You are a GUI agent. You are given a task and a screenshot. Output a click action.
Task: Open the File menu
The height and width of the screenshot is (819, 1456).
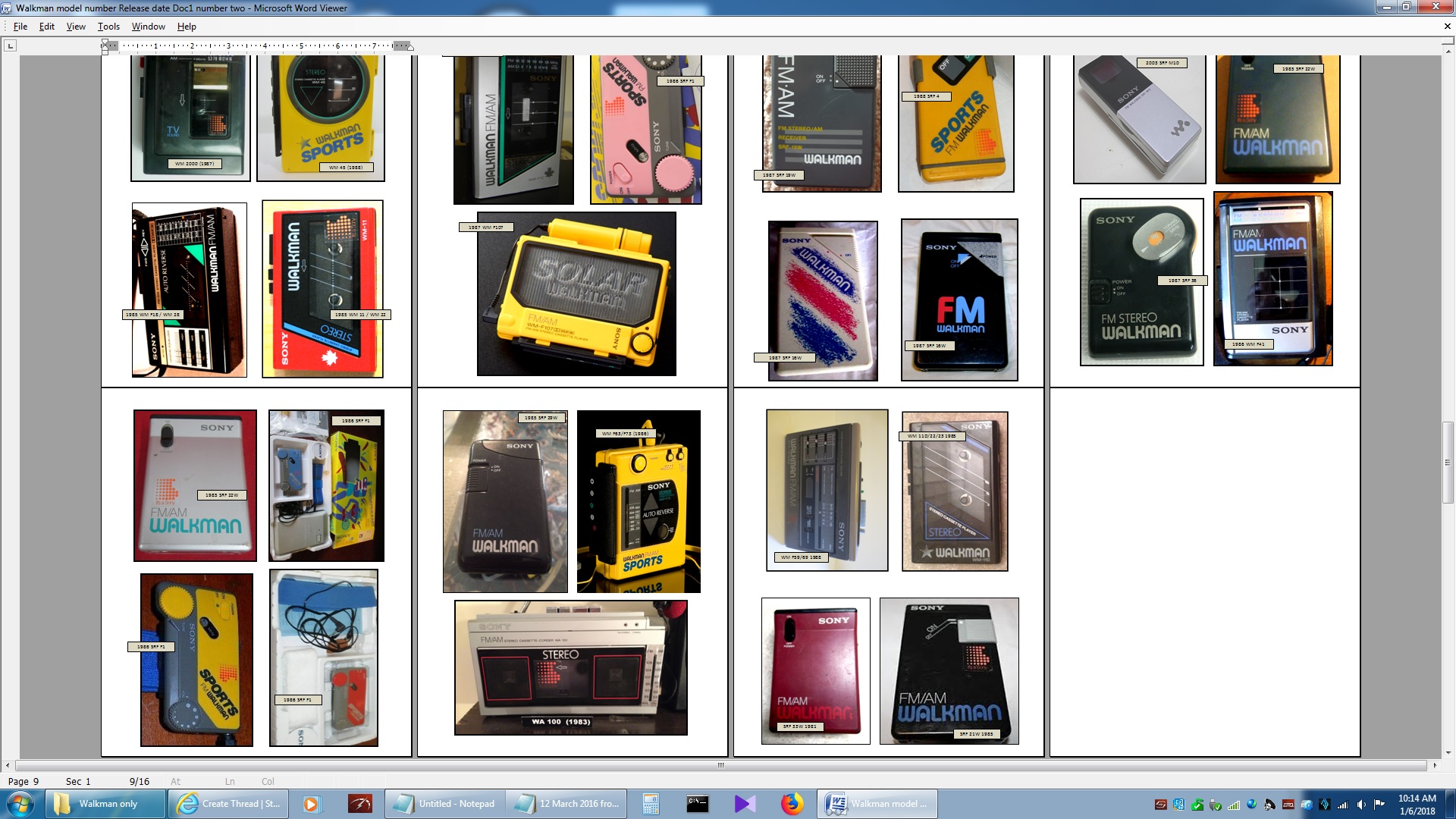coord(20,27)
